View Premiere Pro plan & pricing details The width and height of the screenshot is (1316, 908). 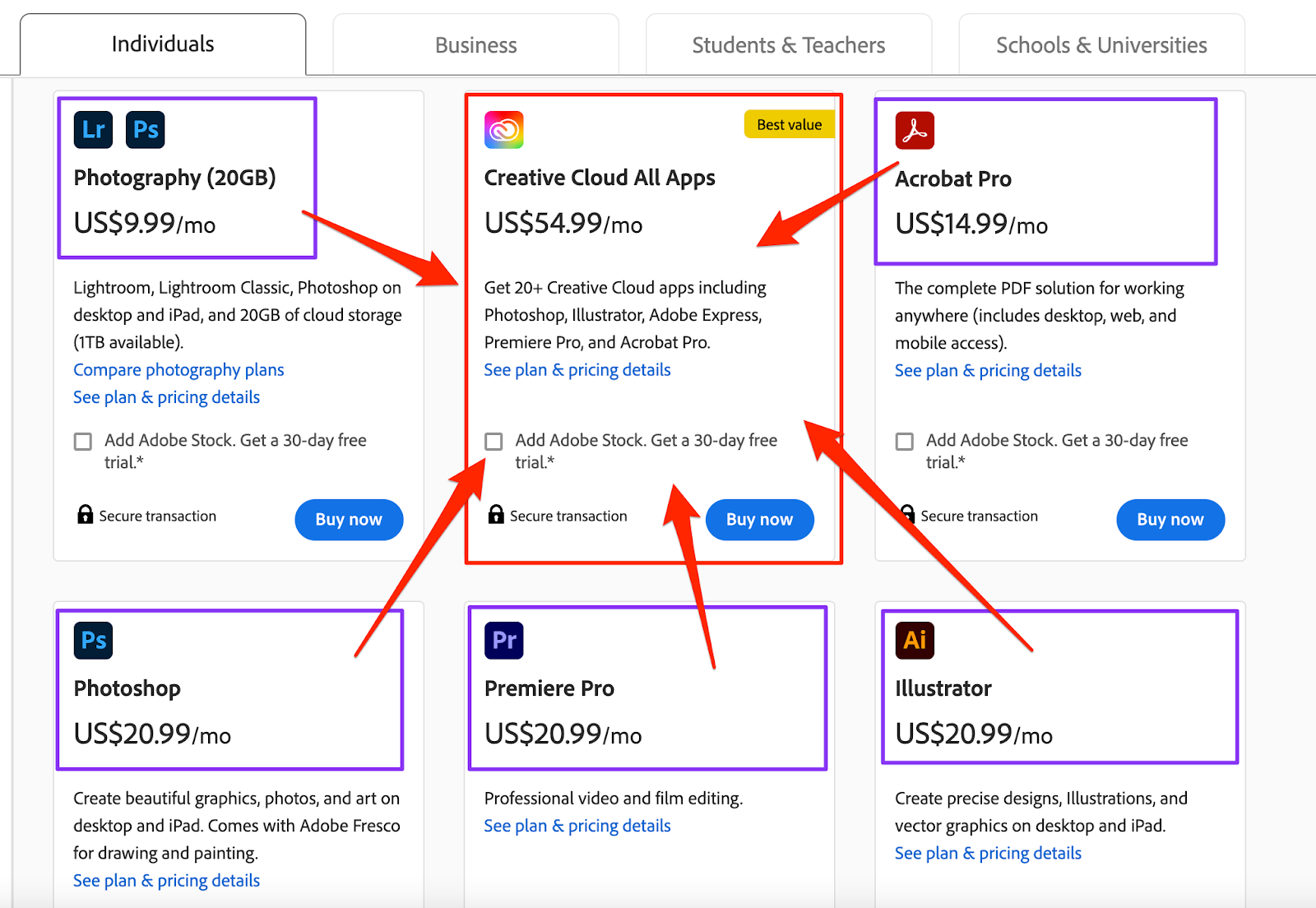coord(577,826)
